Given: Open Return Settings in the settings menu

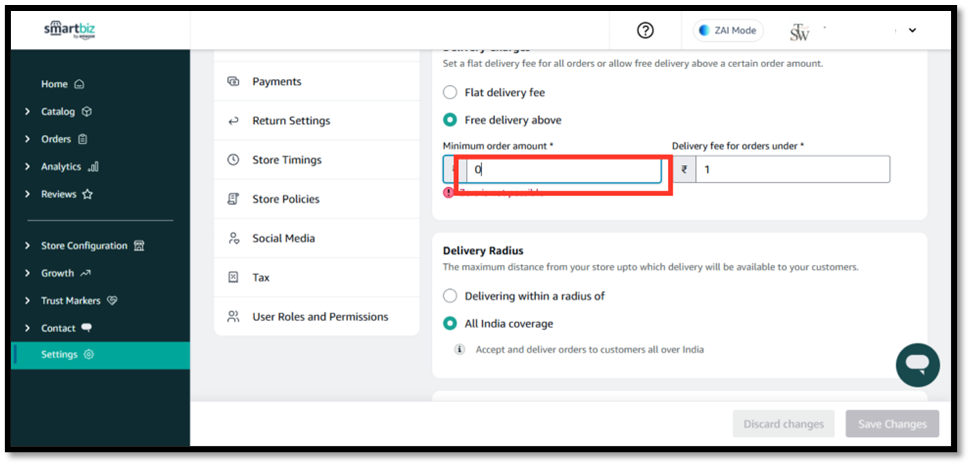Looking at the screenshot, I should [x=291, y=121].
